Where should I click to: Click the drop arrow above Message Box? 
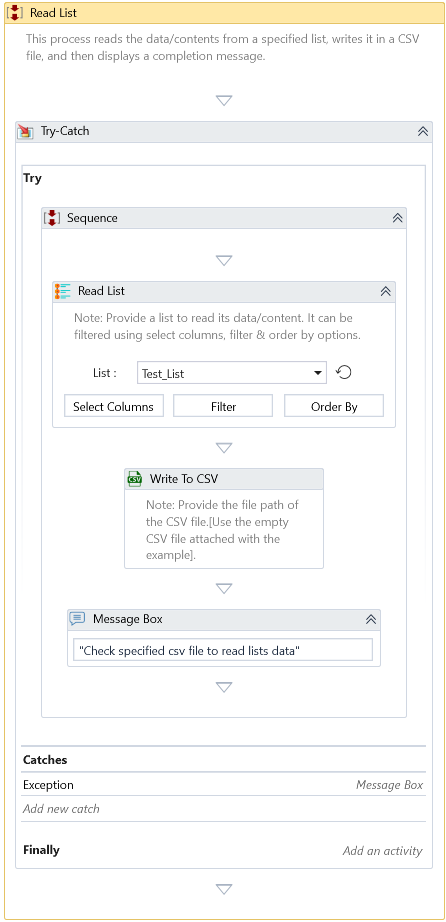pyautogui.click(x=224, y=588)
